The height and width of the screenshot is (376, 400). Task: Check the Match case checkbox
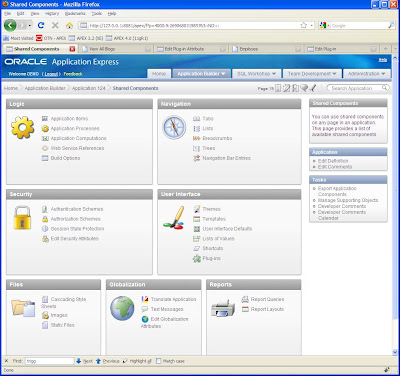coord(159,361)
